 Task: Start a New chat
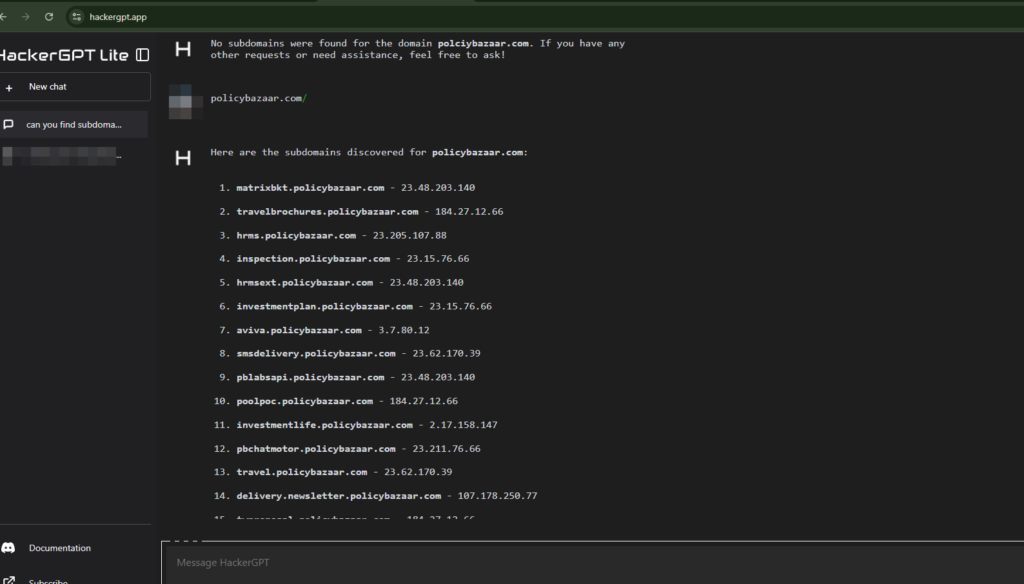[x=75, y=87]
